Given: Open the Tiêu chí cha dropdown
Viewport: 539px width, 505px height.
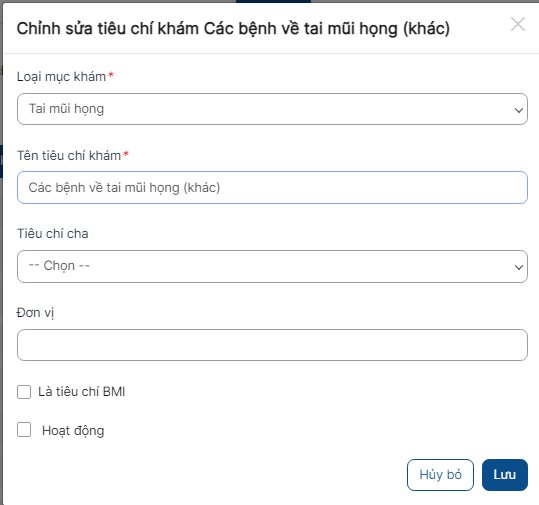Looking at the screenshot, I should point(272,266).
